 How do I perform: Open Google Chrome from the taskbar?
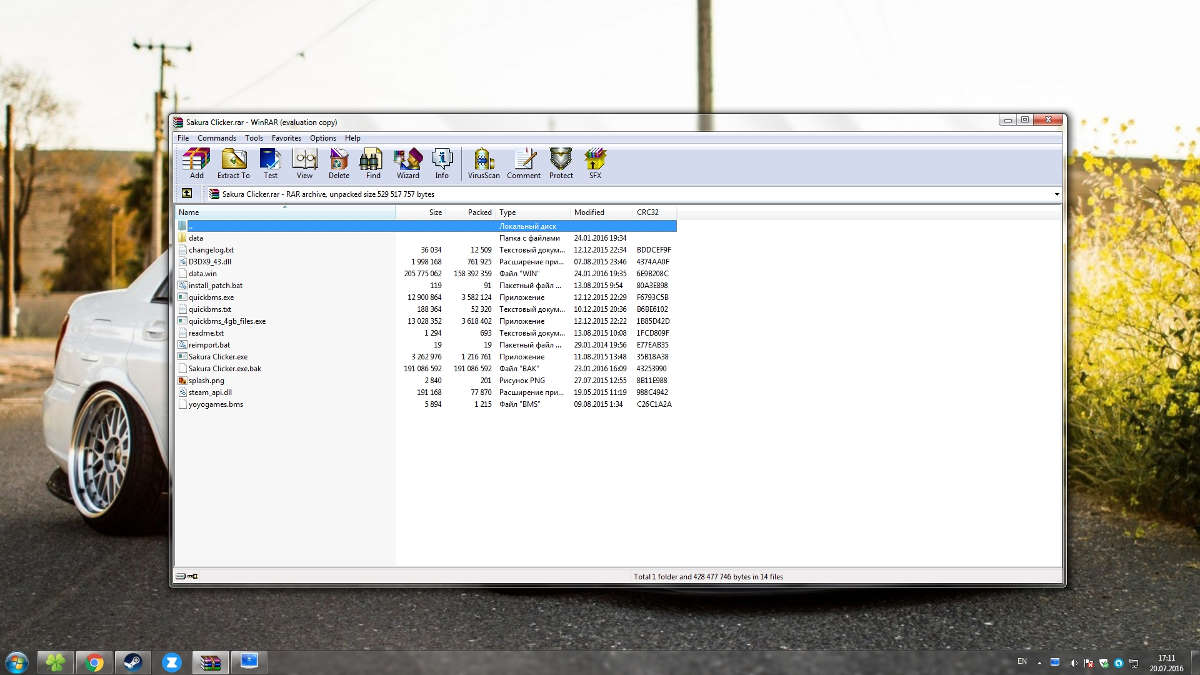point(94,662)
